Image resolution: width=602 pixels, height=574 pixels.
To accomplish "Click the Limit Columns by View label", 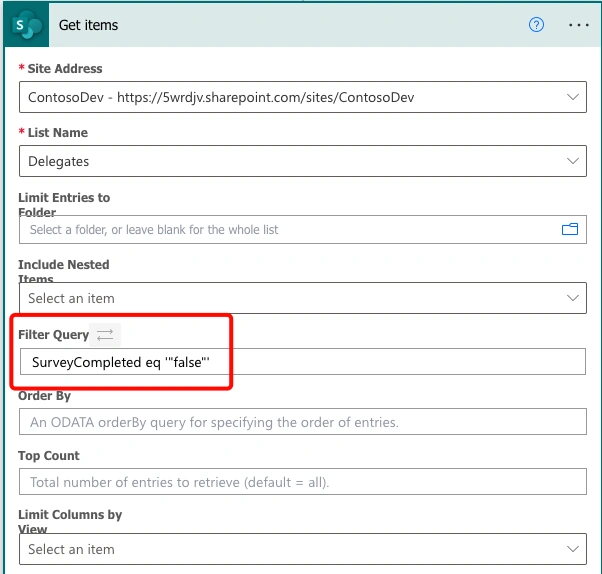I will 70,521.
